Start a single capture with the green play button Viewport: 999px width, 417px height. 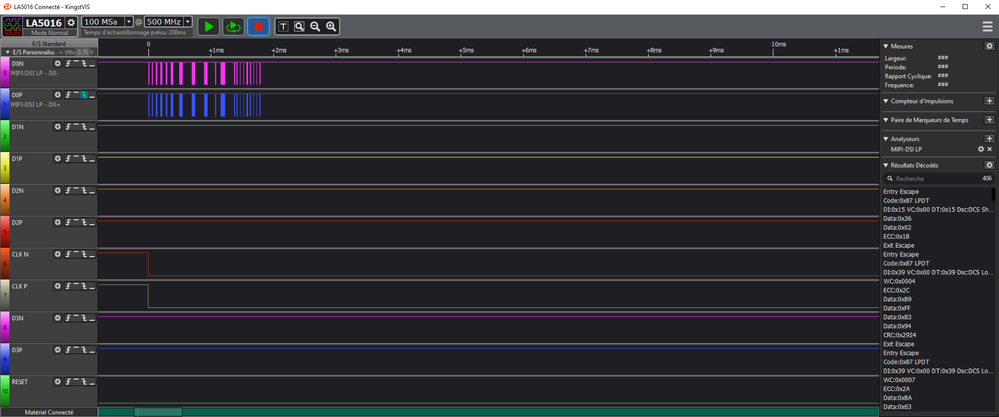(x=208, y=26)
